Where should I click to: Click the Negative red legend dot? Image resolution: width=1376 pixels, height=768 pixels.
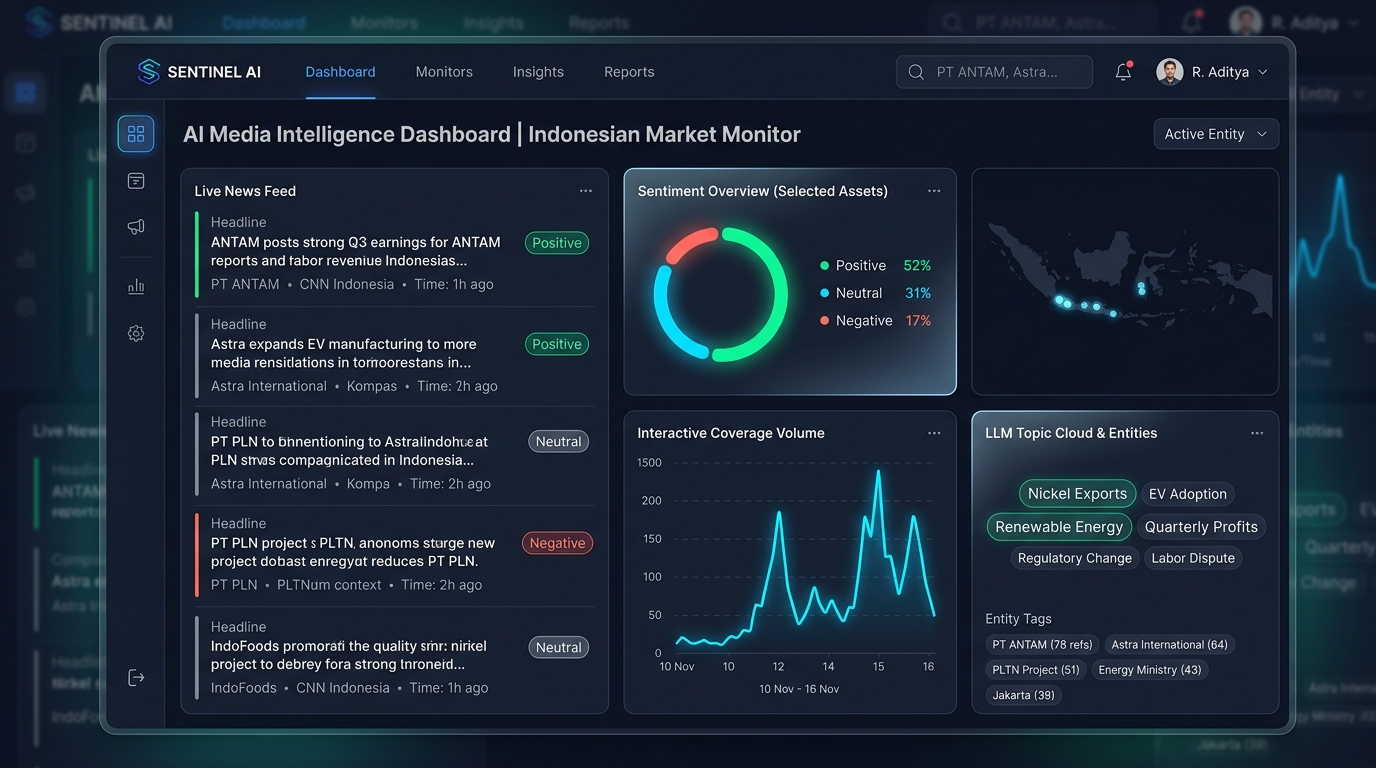(825, 321)
